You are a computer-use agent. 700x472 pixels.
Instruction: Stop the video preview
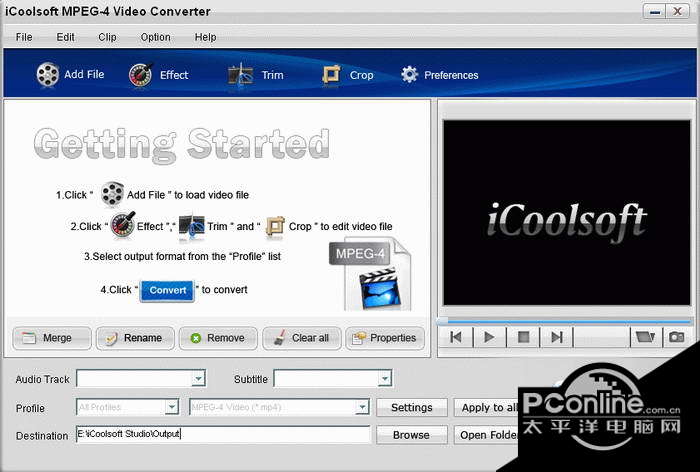pyautogui.click(x=523, y=337)
